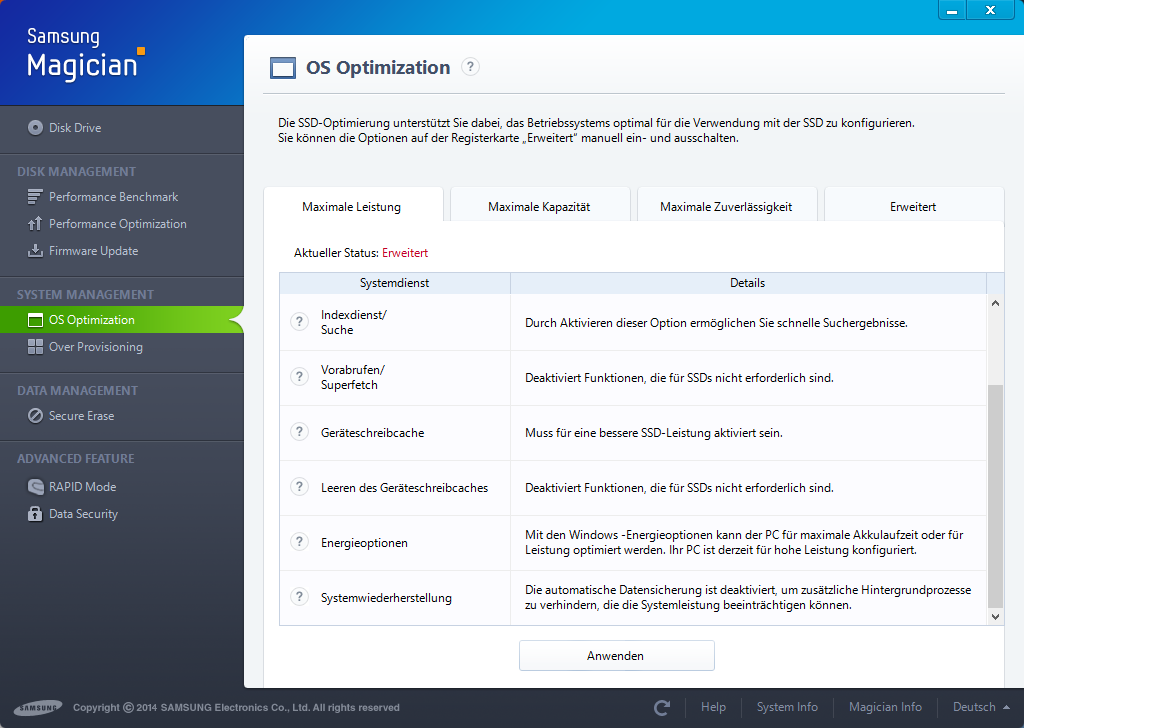
Task: Click the Firmware Update download icon
Action: [35, 251]
